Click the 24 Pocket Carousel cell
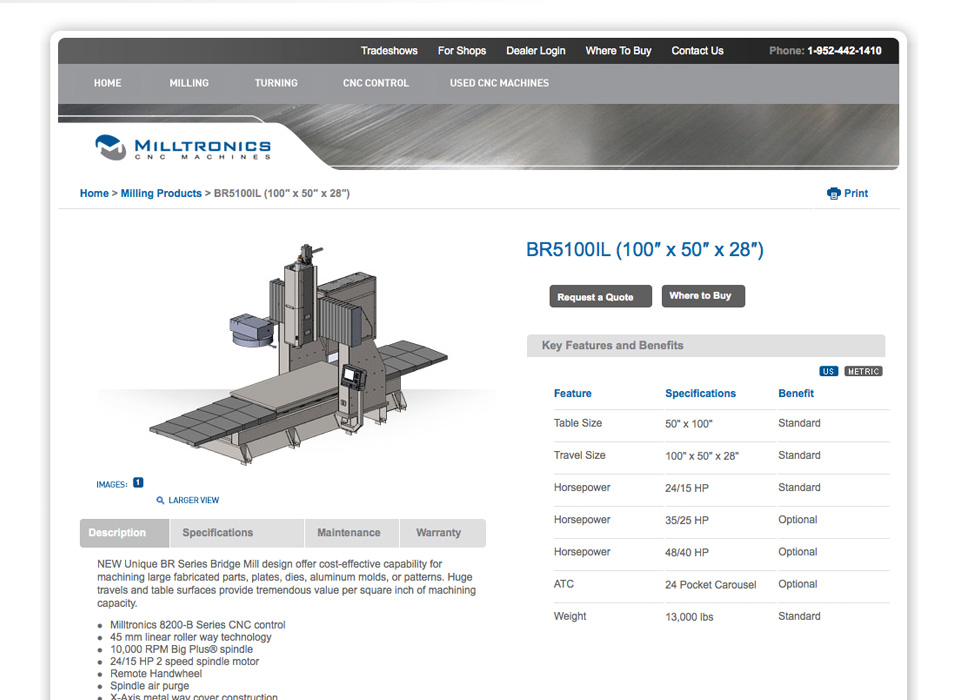The width and height of the screenshot is (960, 700). click(x=711, y=585)
